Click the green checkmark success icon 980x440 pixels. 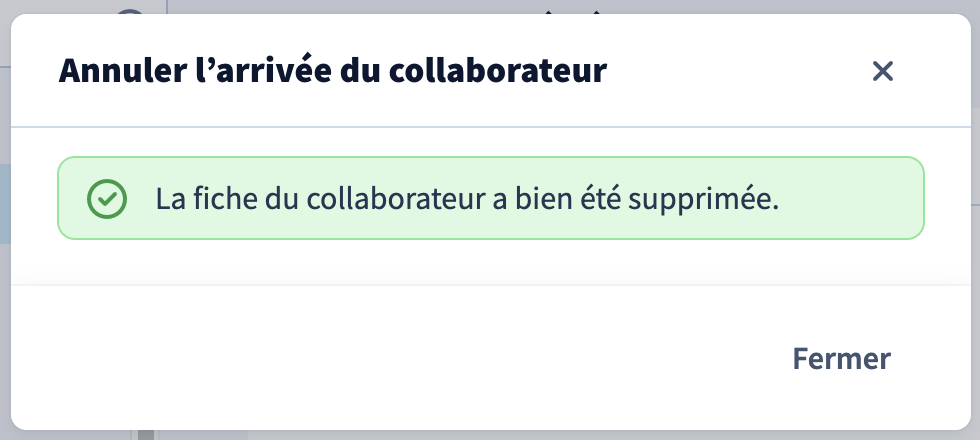(x=107, y=199)
